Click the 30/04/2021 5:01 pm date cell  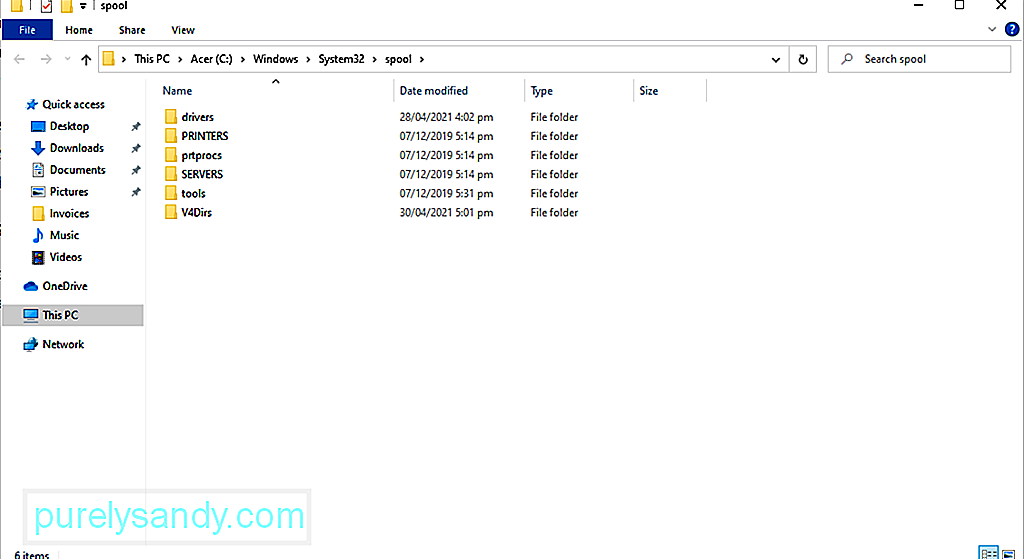tap(446, 212)
